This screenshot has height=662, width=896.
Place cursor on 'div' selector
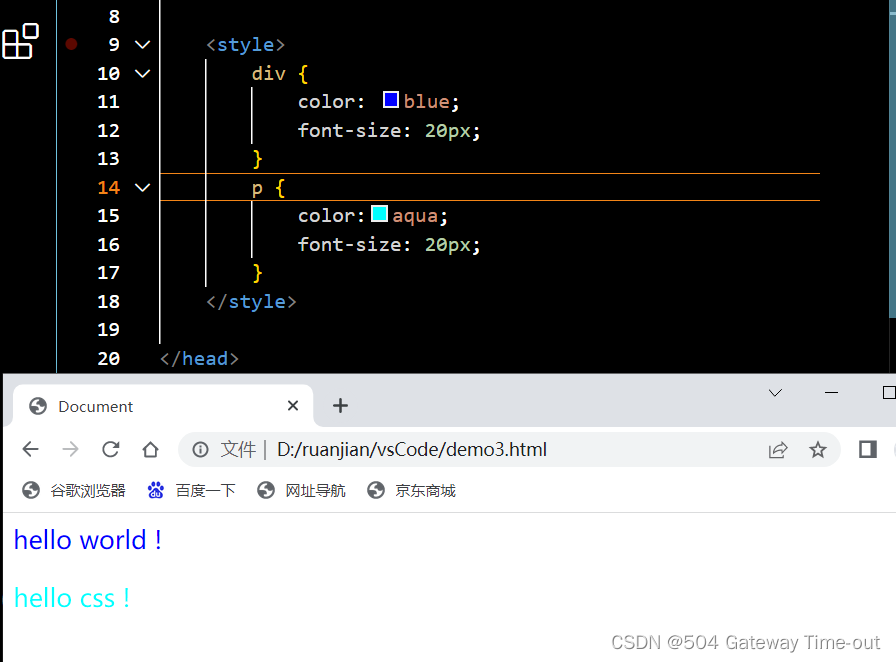(x=269, y=74)
